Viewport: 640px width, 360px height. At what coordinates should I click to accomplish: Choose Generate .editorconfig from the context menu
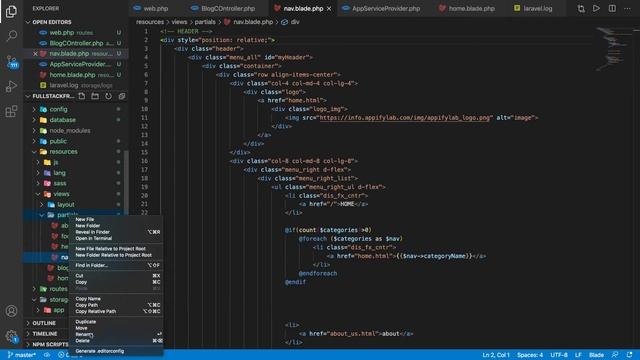click(100, 351)
